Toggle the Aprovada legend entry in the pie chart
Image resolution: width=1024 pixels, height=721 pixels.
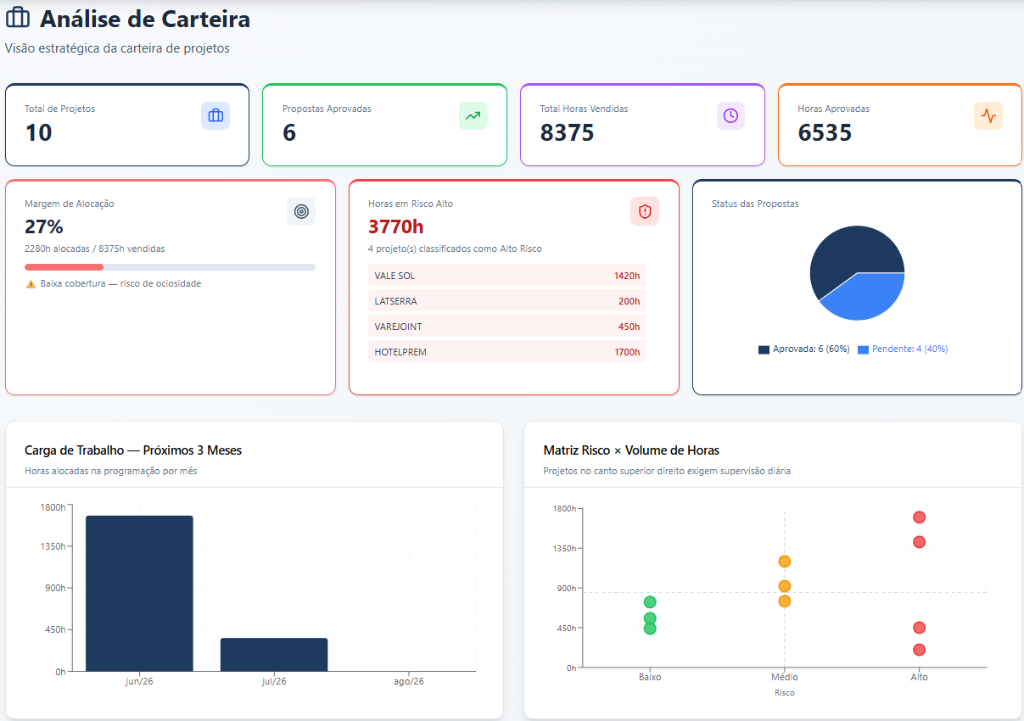coord(804,349)
